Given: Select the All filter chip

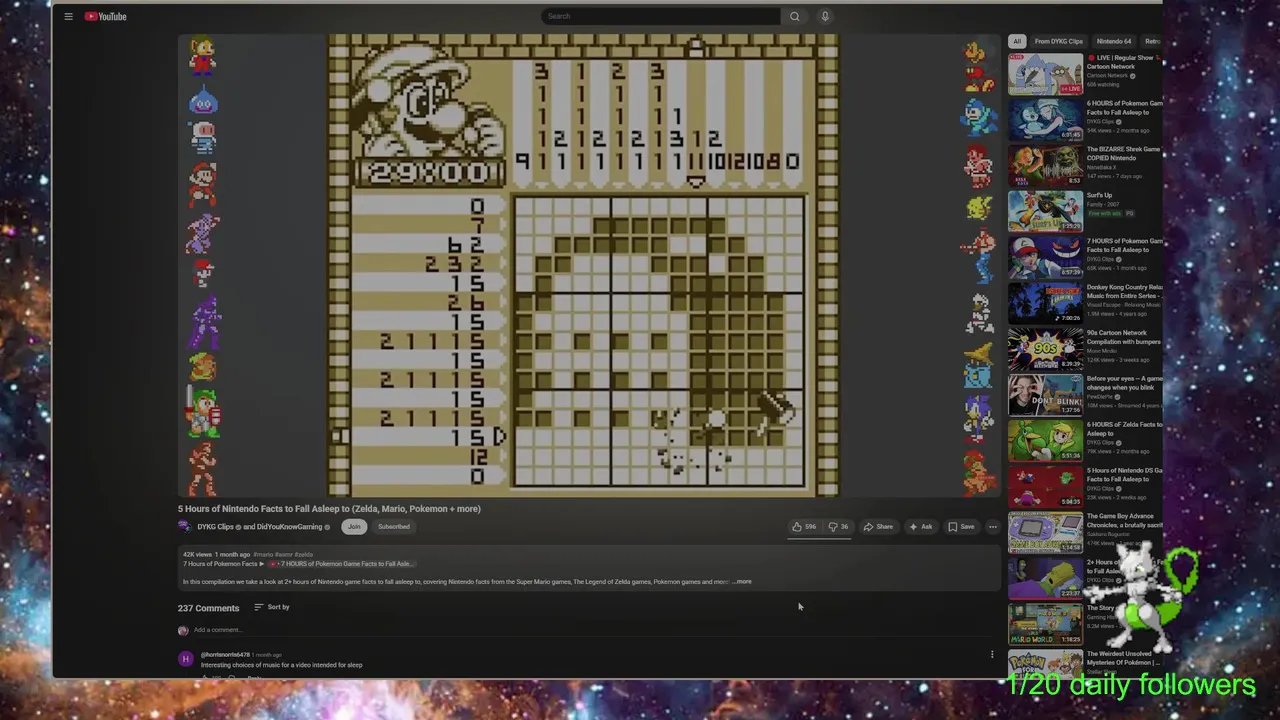Looking at the screenshot, I should coord(1017,41).
